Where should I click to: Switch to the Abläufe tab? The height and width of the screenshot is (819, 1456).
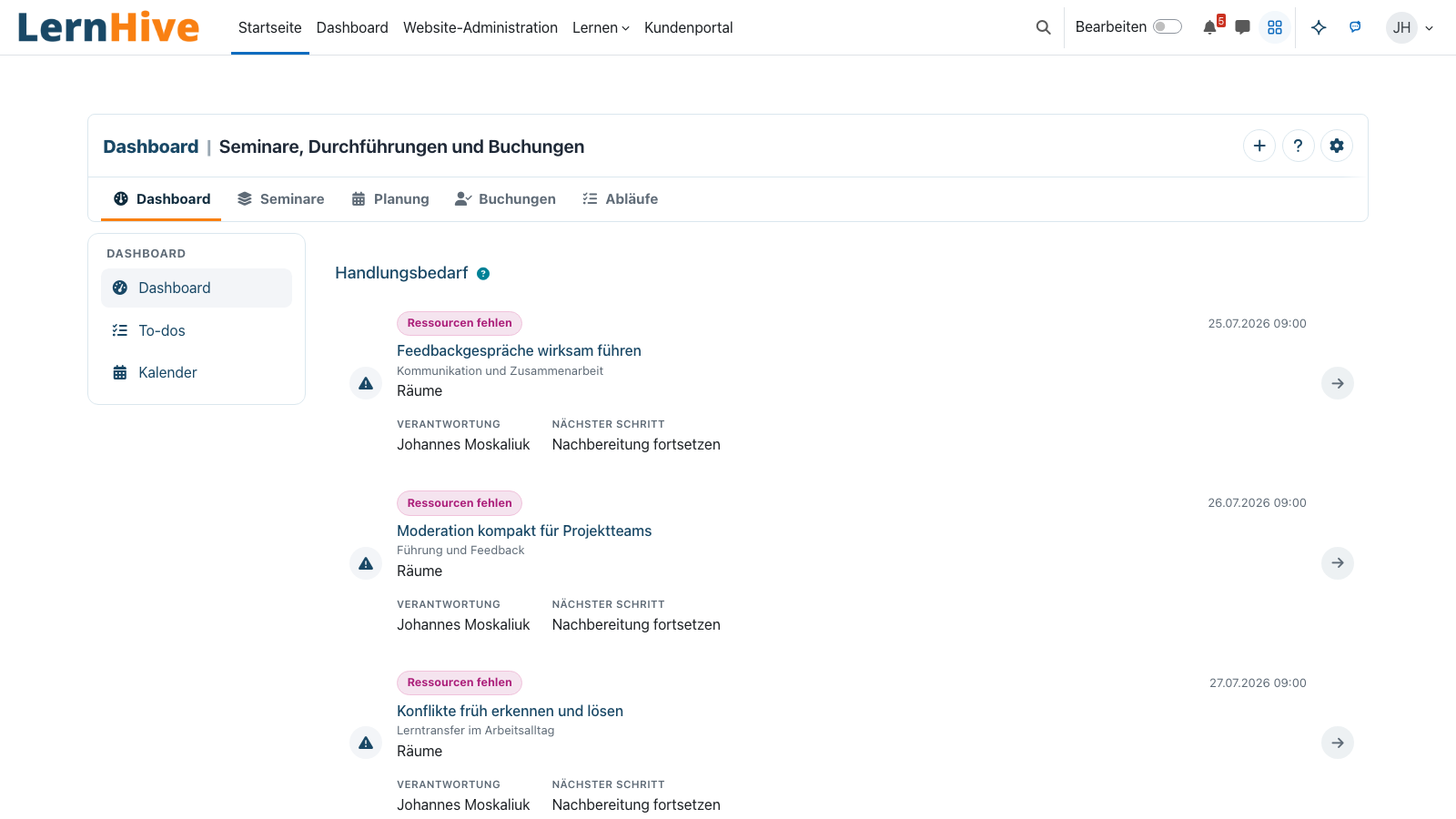click(x=620, y=198)
